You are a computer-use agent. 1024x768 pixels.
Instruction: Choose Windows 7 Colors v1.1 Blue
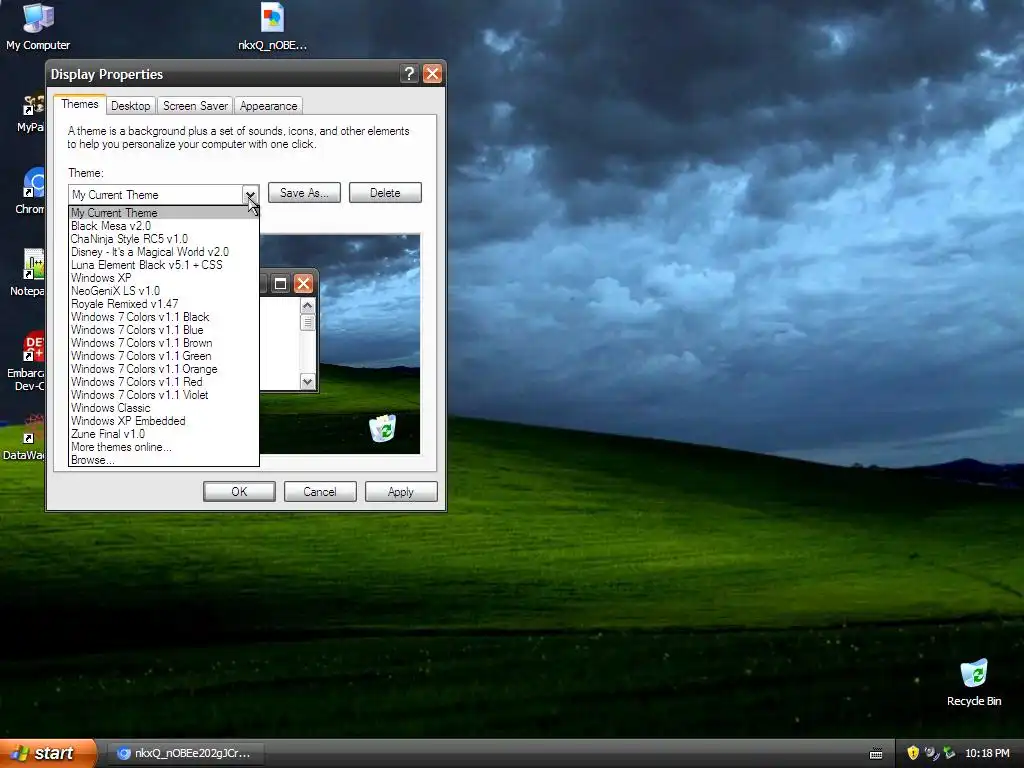tap(164, 330)
